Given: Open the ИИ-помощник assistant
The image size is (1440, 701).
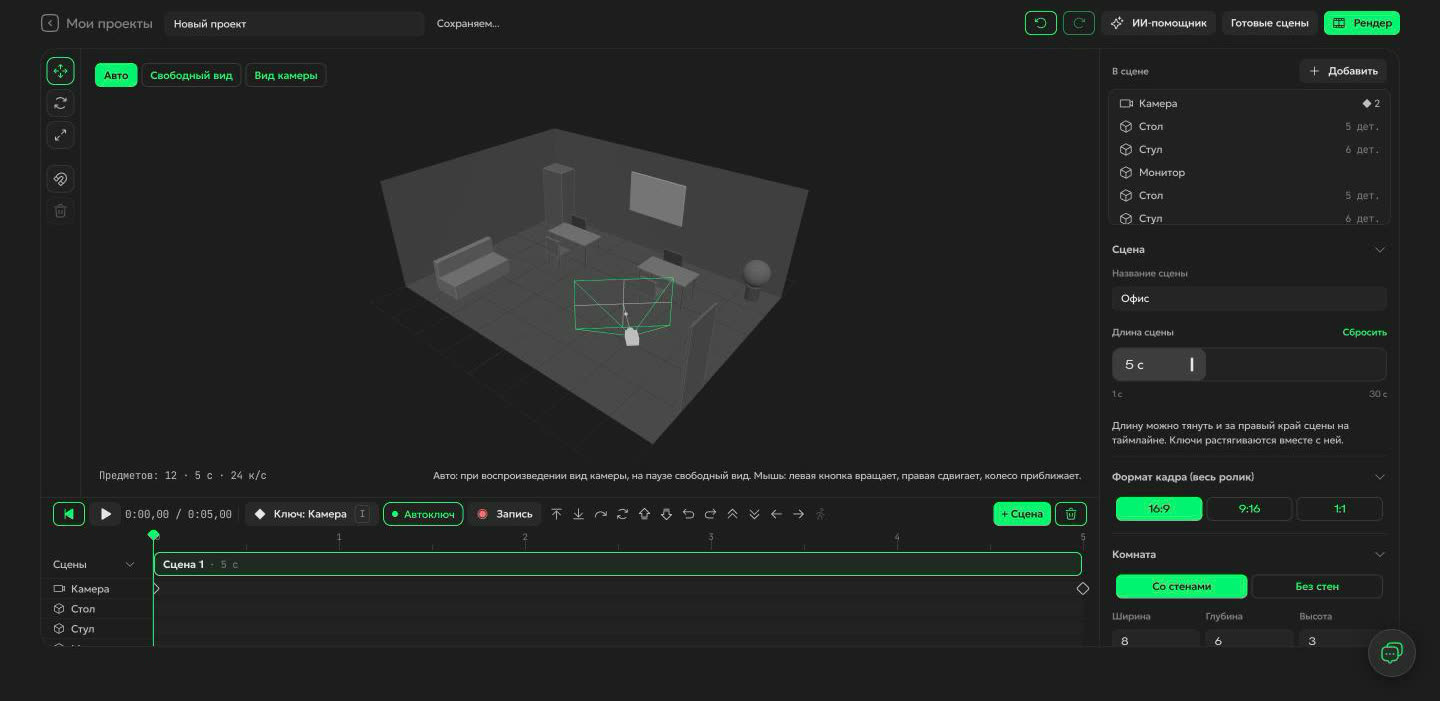Looking at the screenshot, I should (1158, 23).
